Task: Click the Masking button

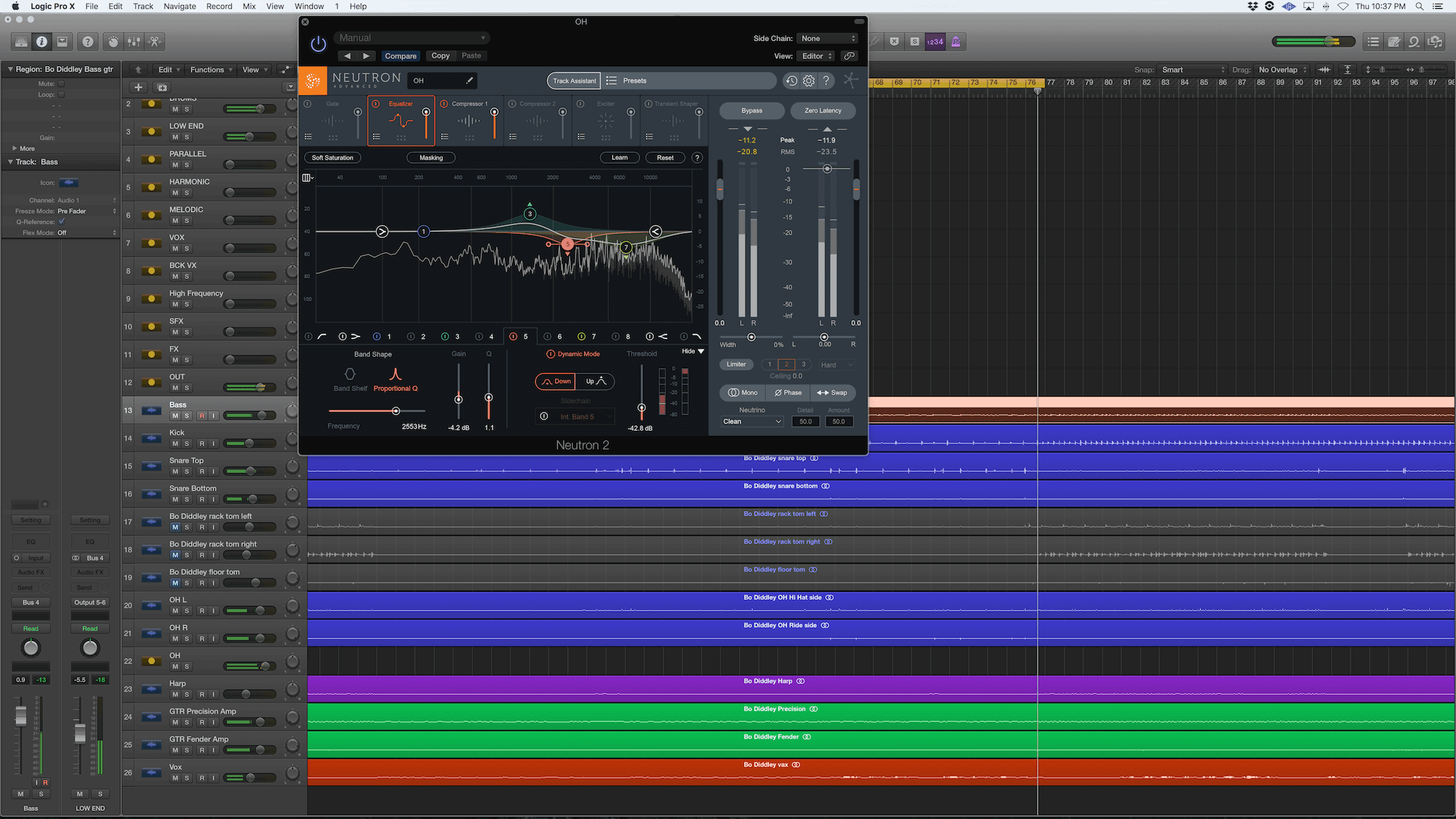Action: 431,158
